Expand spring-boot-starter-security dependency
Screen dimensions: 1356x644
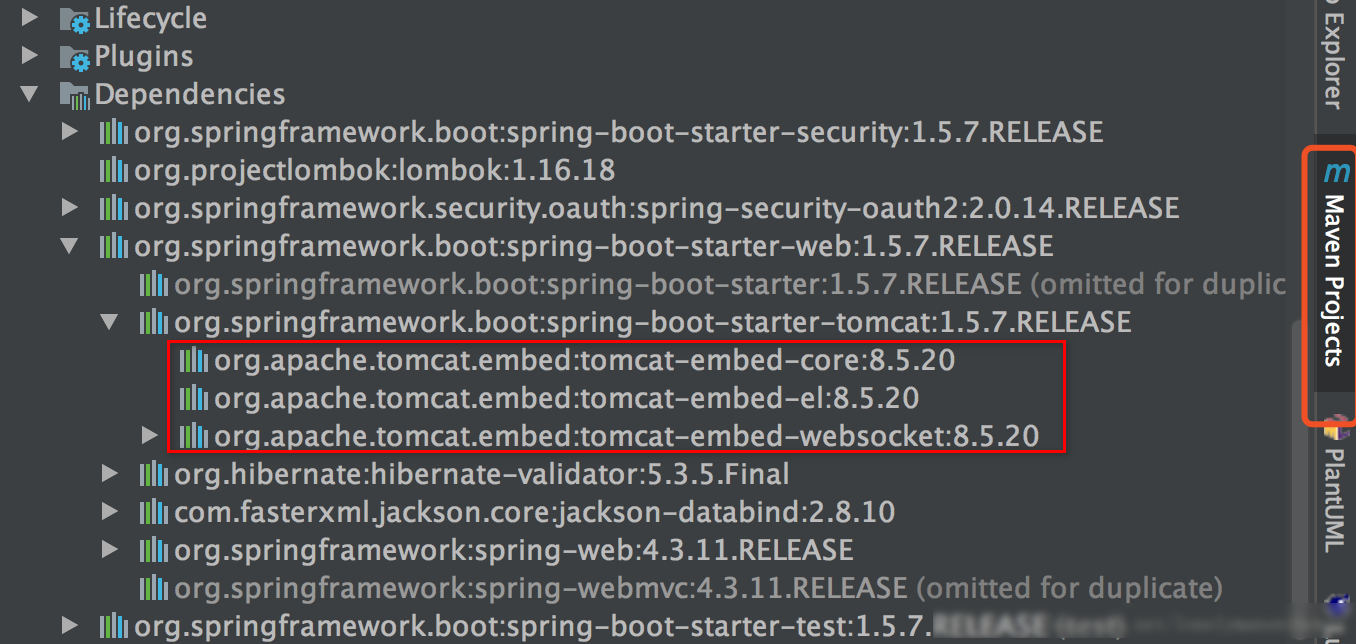tap(69, 132)
